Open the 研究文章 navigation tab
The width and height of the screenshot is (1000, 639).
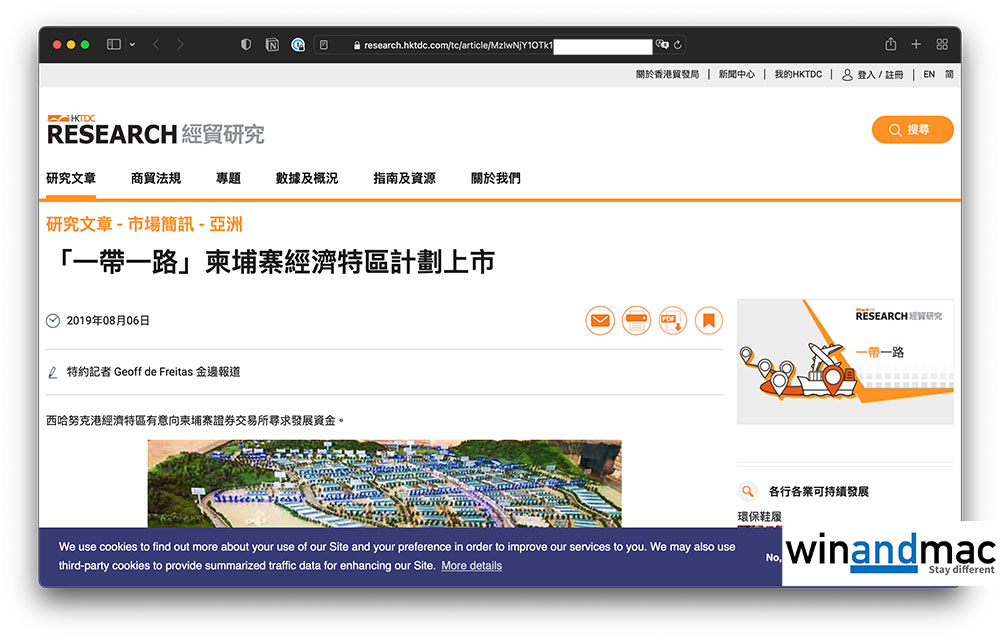(x=71, y=179)
